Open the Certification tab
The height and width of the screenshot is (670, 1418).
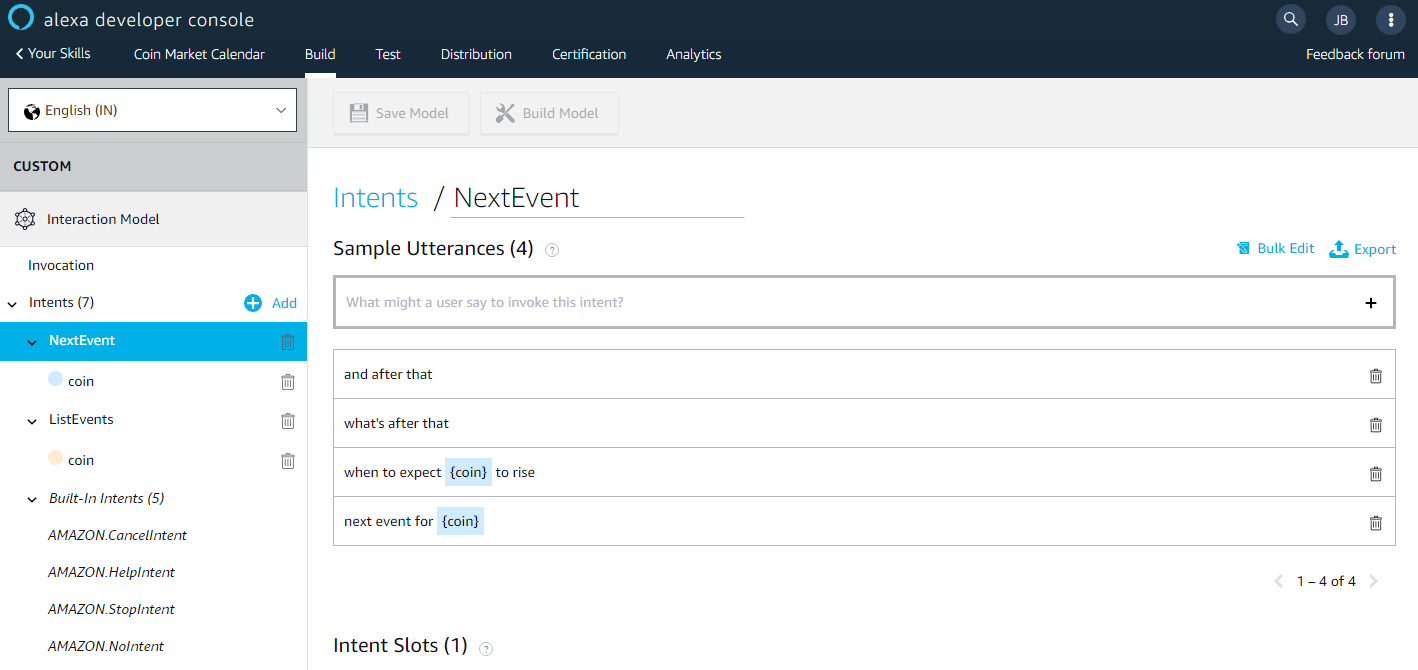(589, 54)
